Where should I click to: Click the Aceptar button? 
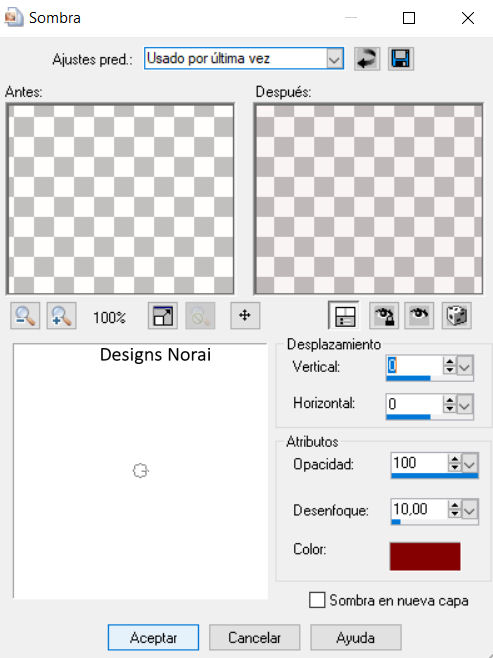click(153, 637)
